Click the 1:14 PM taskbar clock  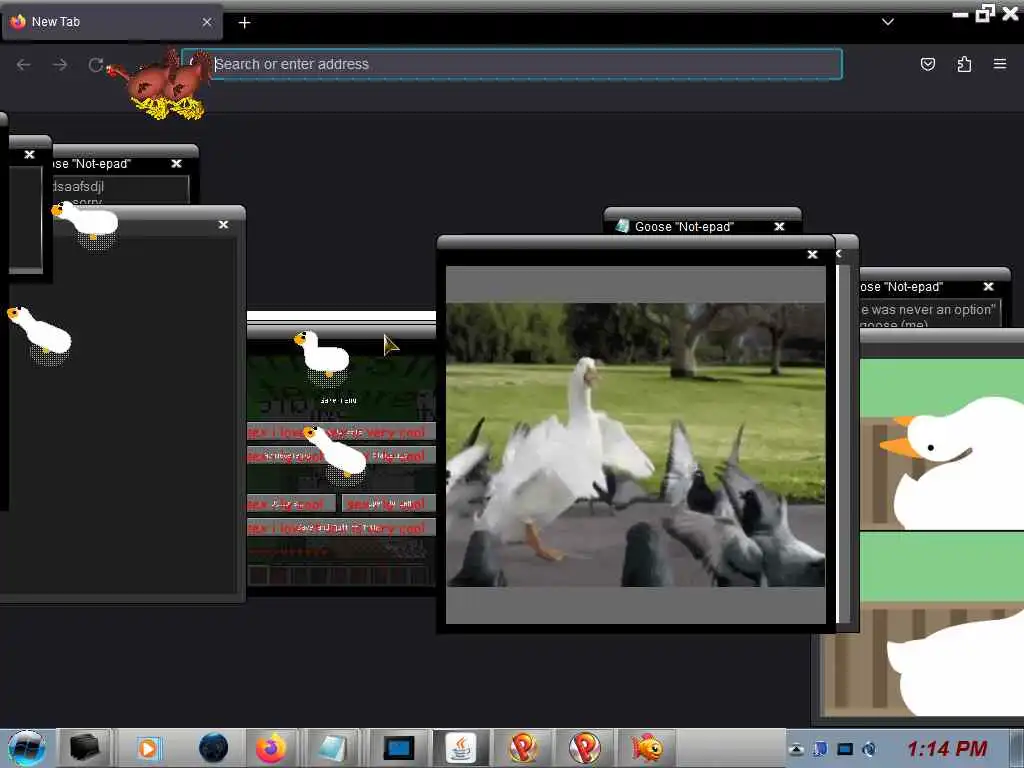pyautogui.click(x=947, y=749)
